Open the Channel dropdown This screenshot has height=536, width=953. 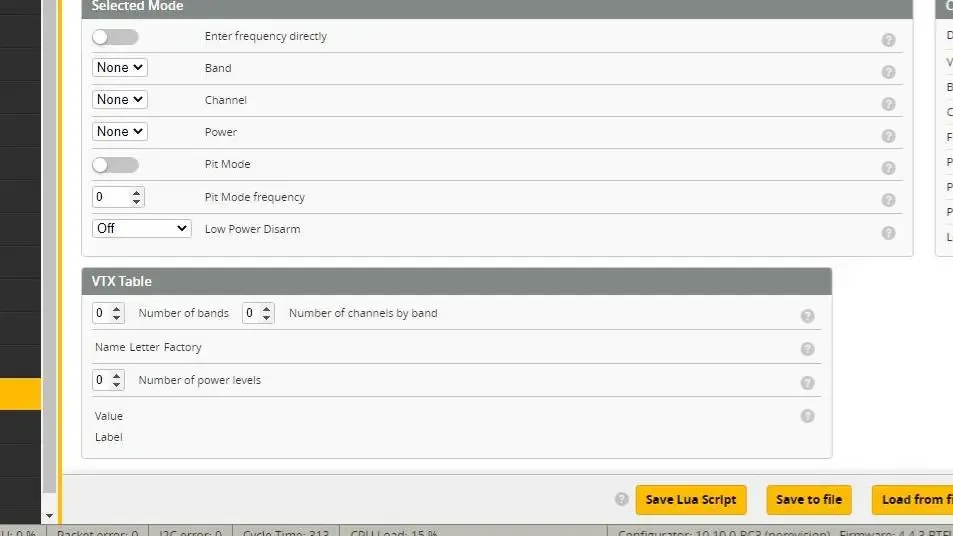[120, 100]
